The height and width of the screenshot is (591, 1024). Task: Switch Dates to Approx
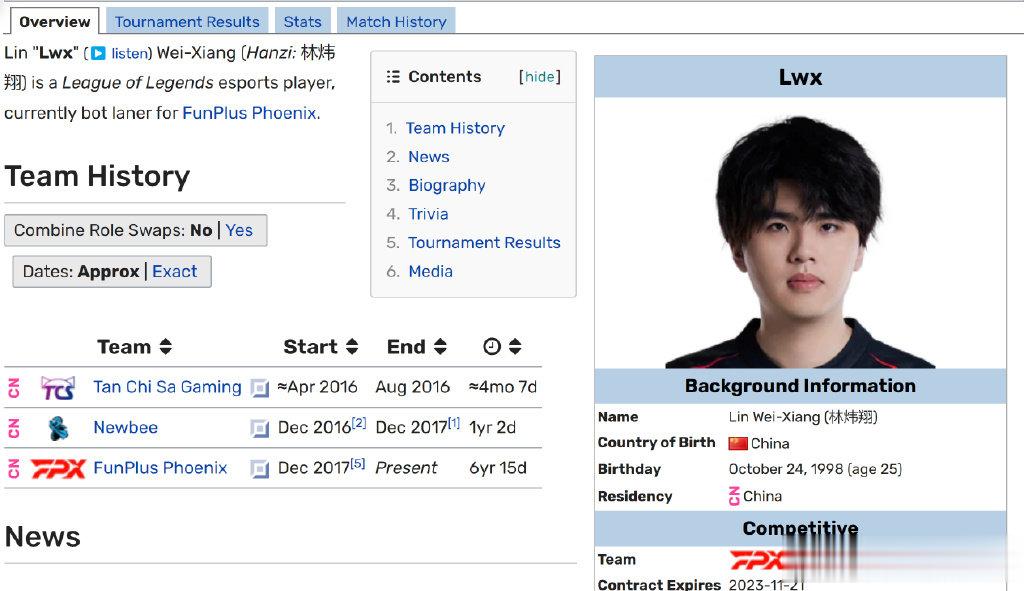click(108, 272)
